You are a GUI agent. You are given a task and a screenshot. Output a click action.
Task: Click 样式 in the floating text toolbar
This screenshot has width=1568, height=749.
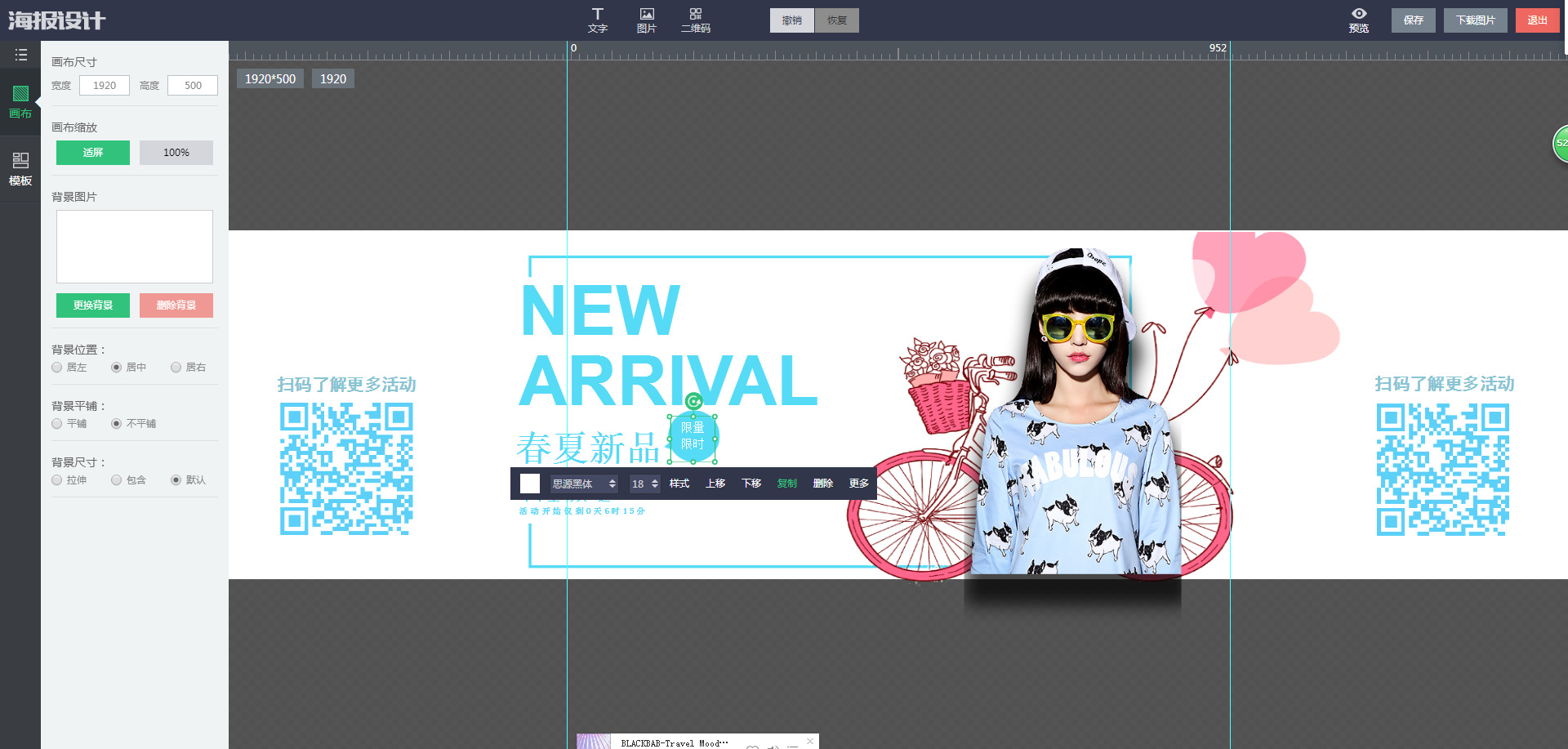coord(679,484)
